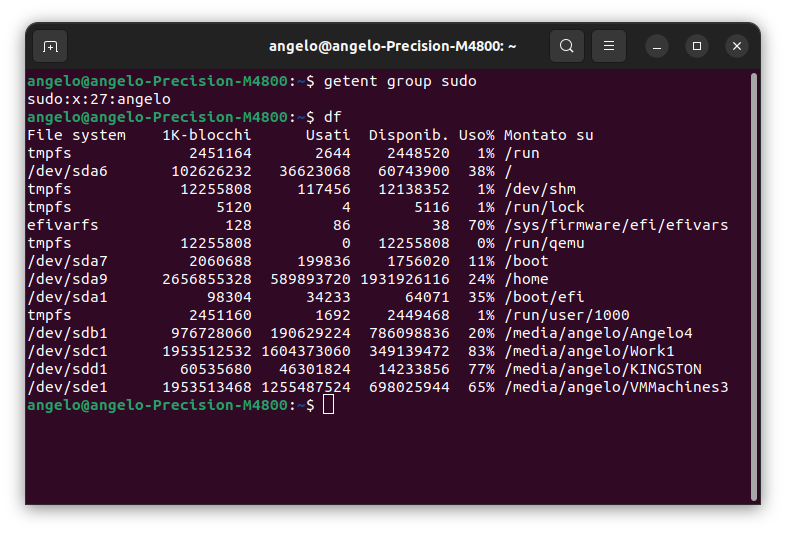Open a new terminal tab
Screen dimensions: 786x533
[x=50, y=47]
